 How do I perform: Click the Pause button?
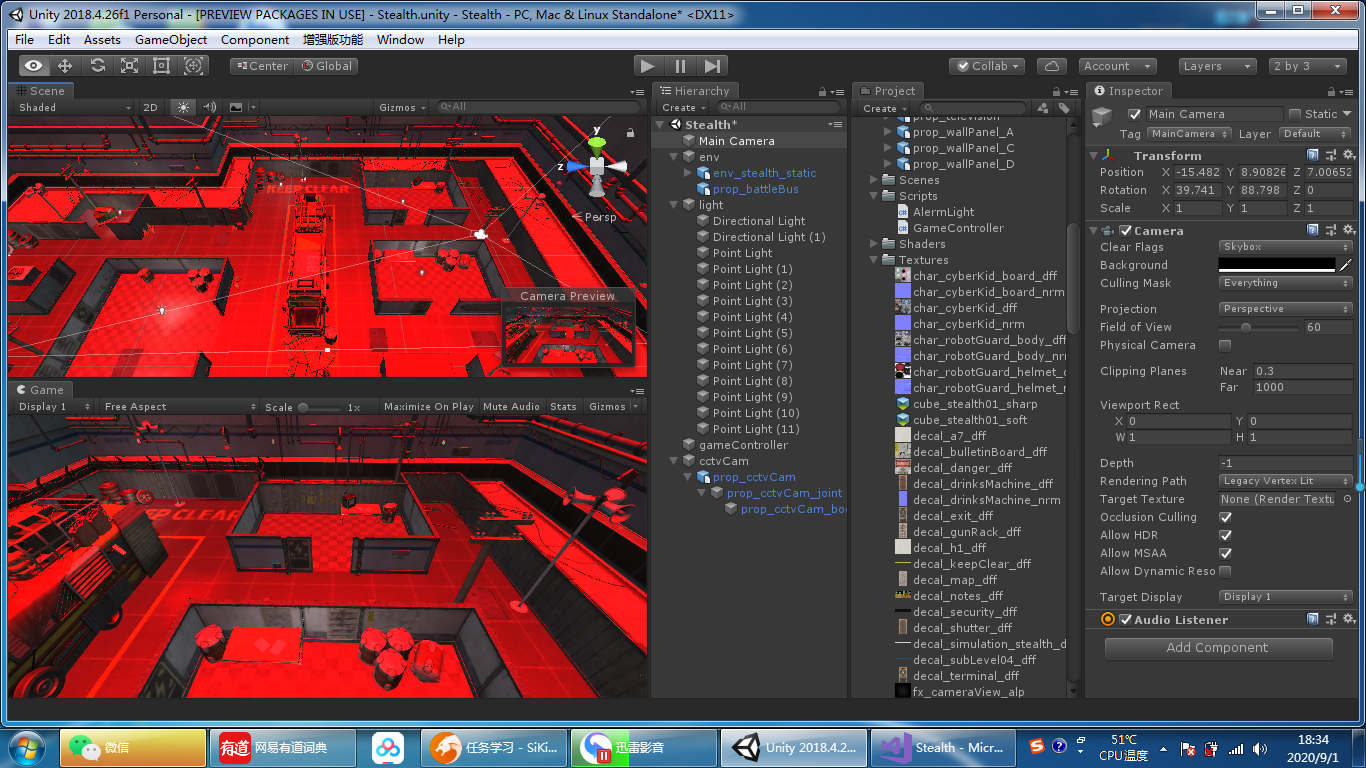(680, 66)
